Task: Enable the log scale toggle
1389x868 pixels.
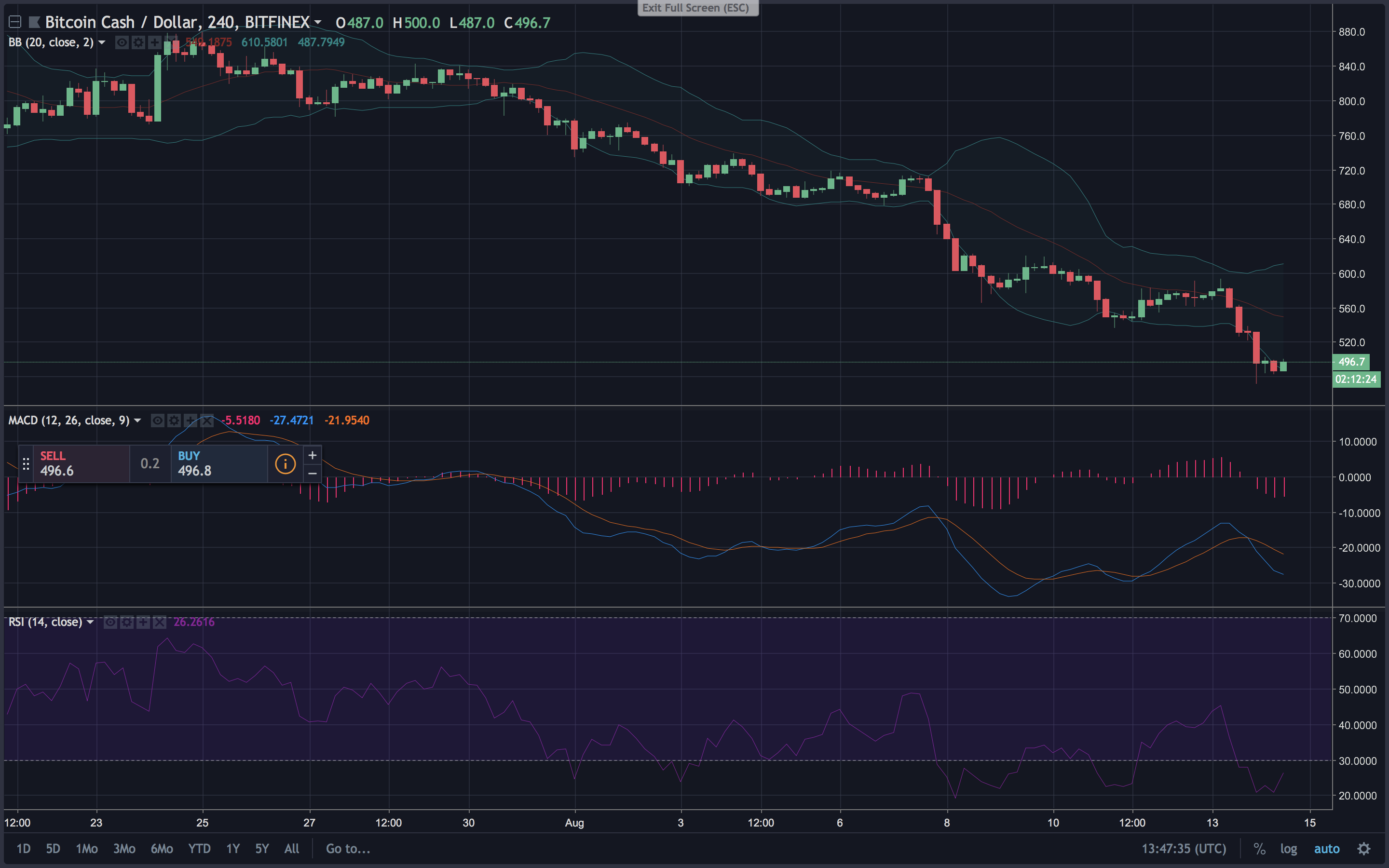Action: (x=1288, y=849)
